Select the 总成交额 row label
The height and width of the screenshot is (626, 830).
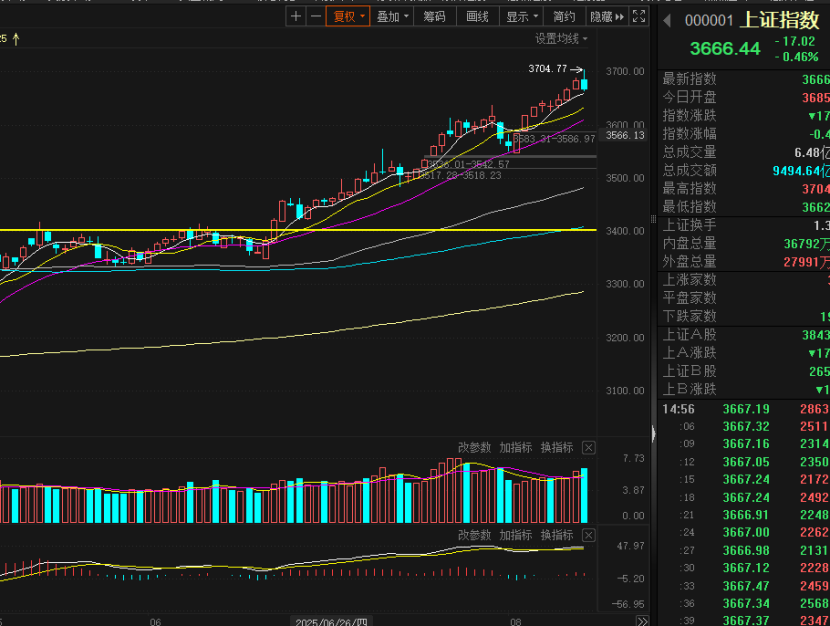689,170
